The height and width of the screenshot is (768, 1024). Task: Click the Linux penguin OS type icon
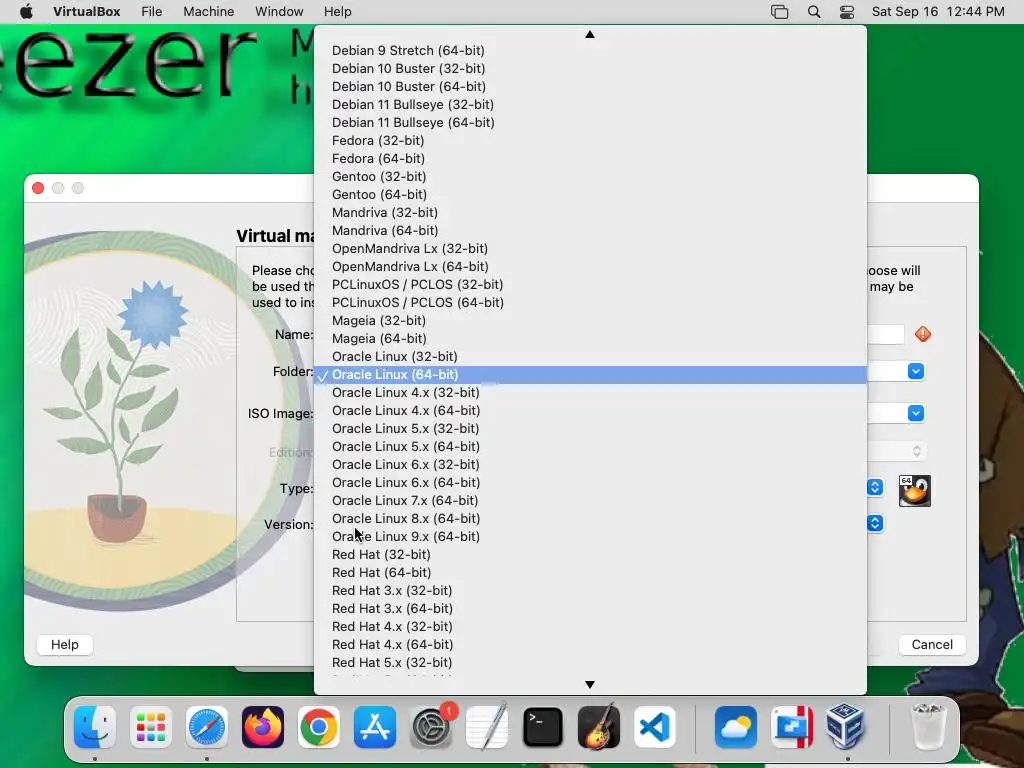pos(914,490)
